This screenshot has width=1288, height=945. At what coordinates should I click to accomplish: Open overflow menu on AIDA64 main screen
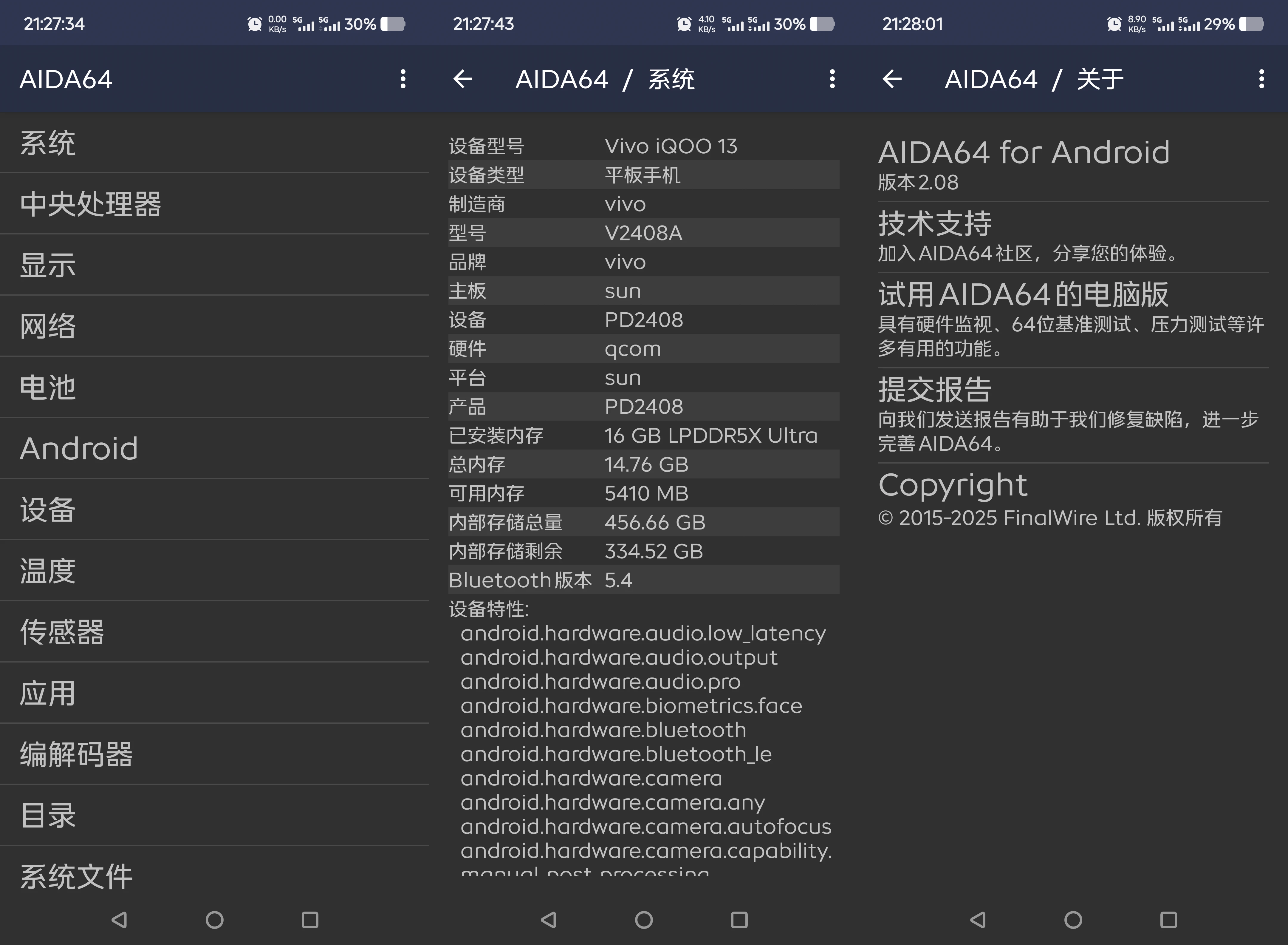tap(403, 79)
